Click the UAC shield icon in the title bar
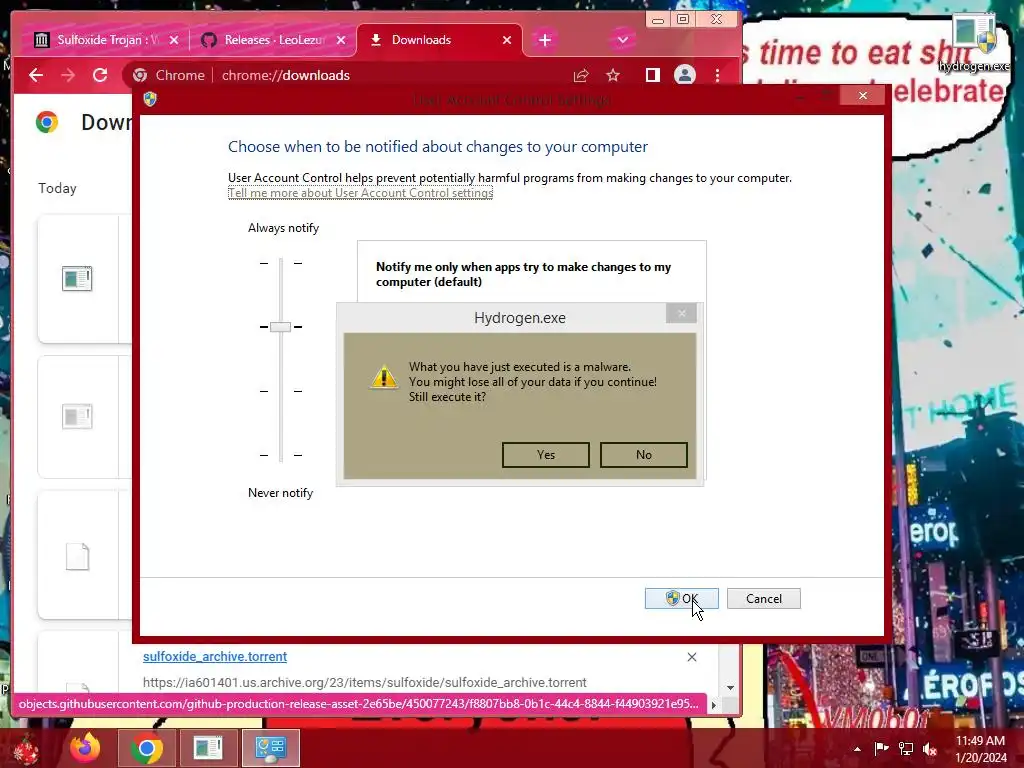The image size is (1024, 768). [150, 99]
